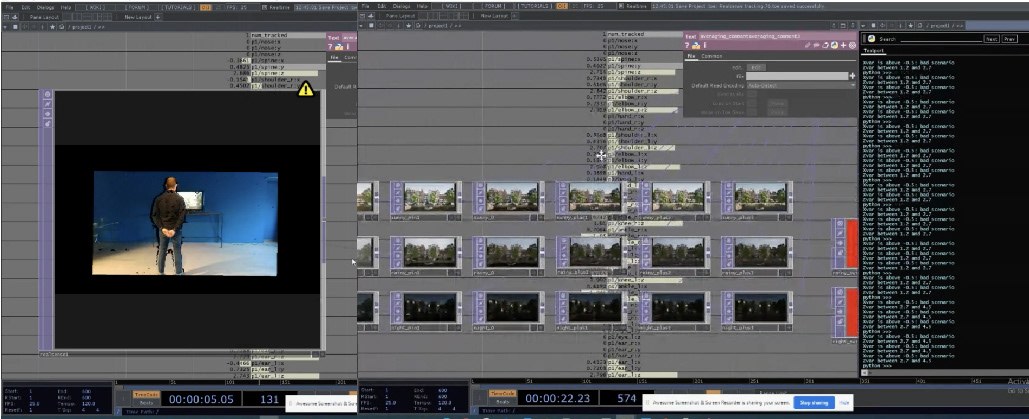Click Python icon in left window Text dialog

coord(339,47)
